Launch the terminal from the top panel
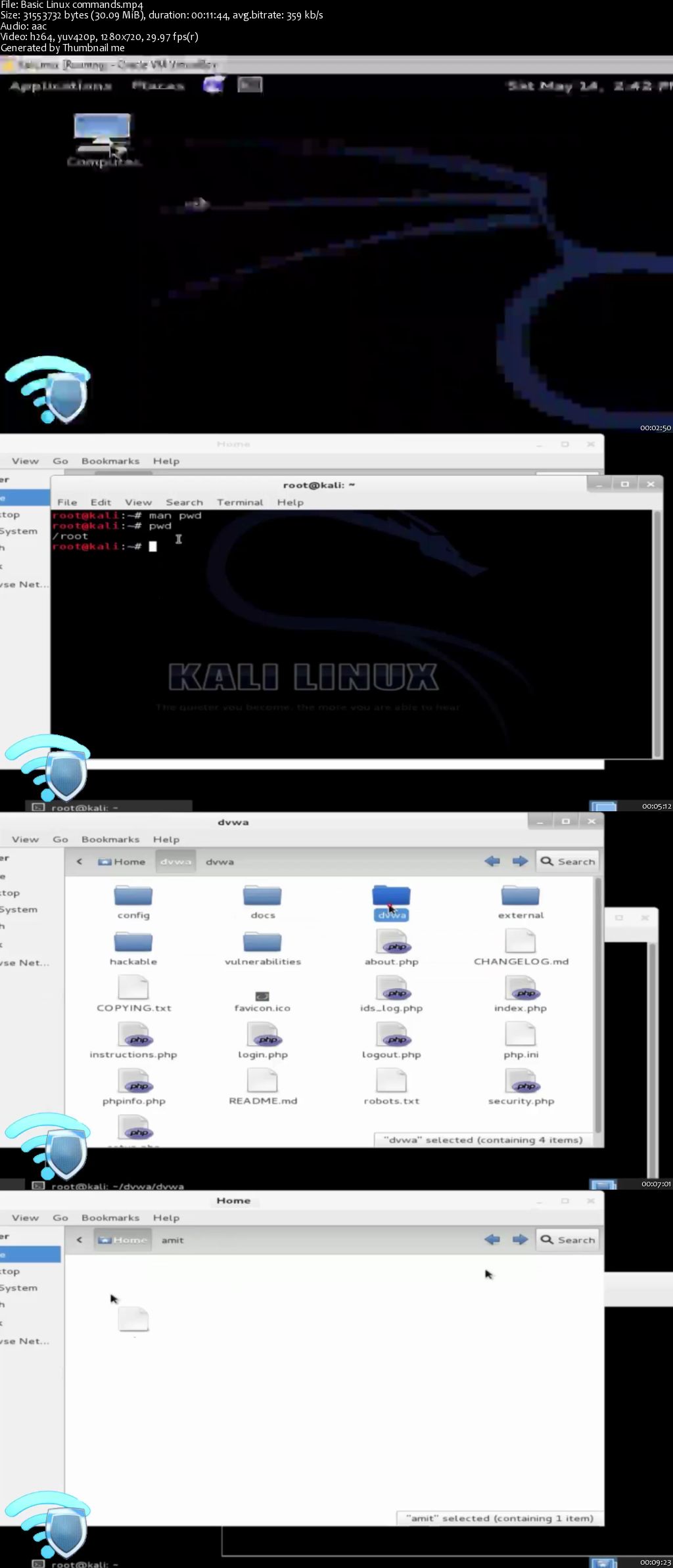The width and height of the screenshot is (673, 1568). point(250,85)
